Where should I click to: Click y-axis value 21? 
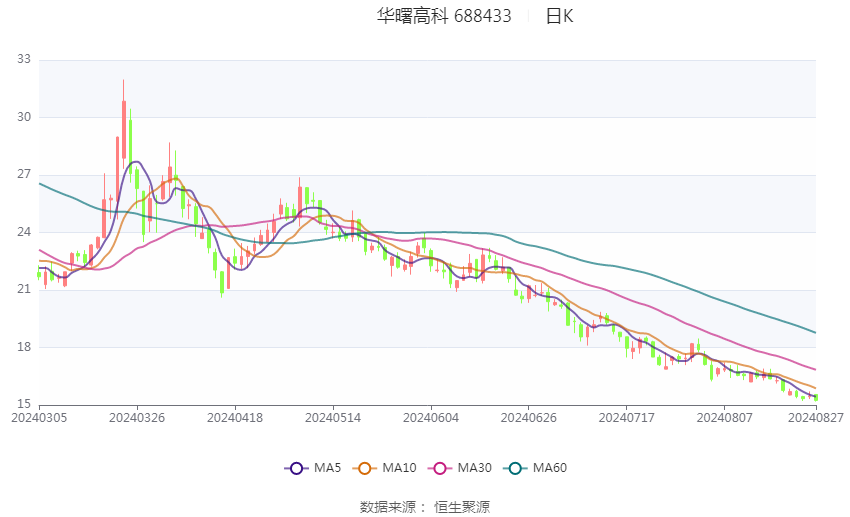[24, 289]
